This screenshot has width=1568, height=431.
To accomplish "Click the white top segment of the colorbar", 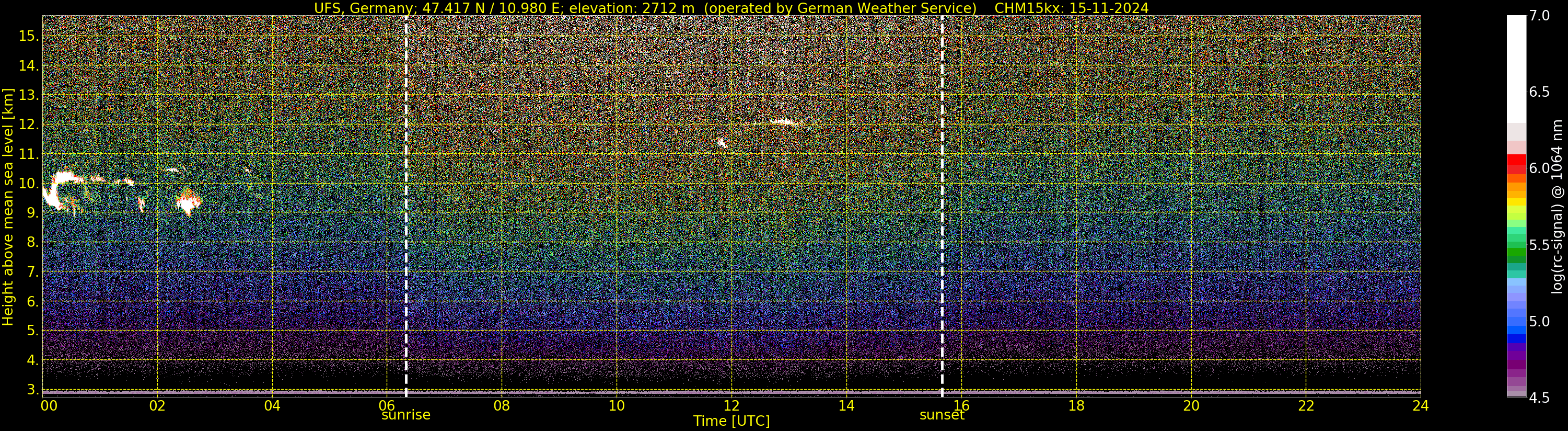I will [x=1516, y=69].
